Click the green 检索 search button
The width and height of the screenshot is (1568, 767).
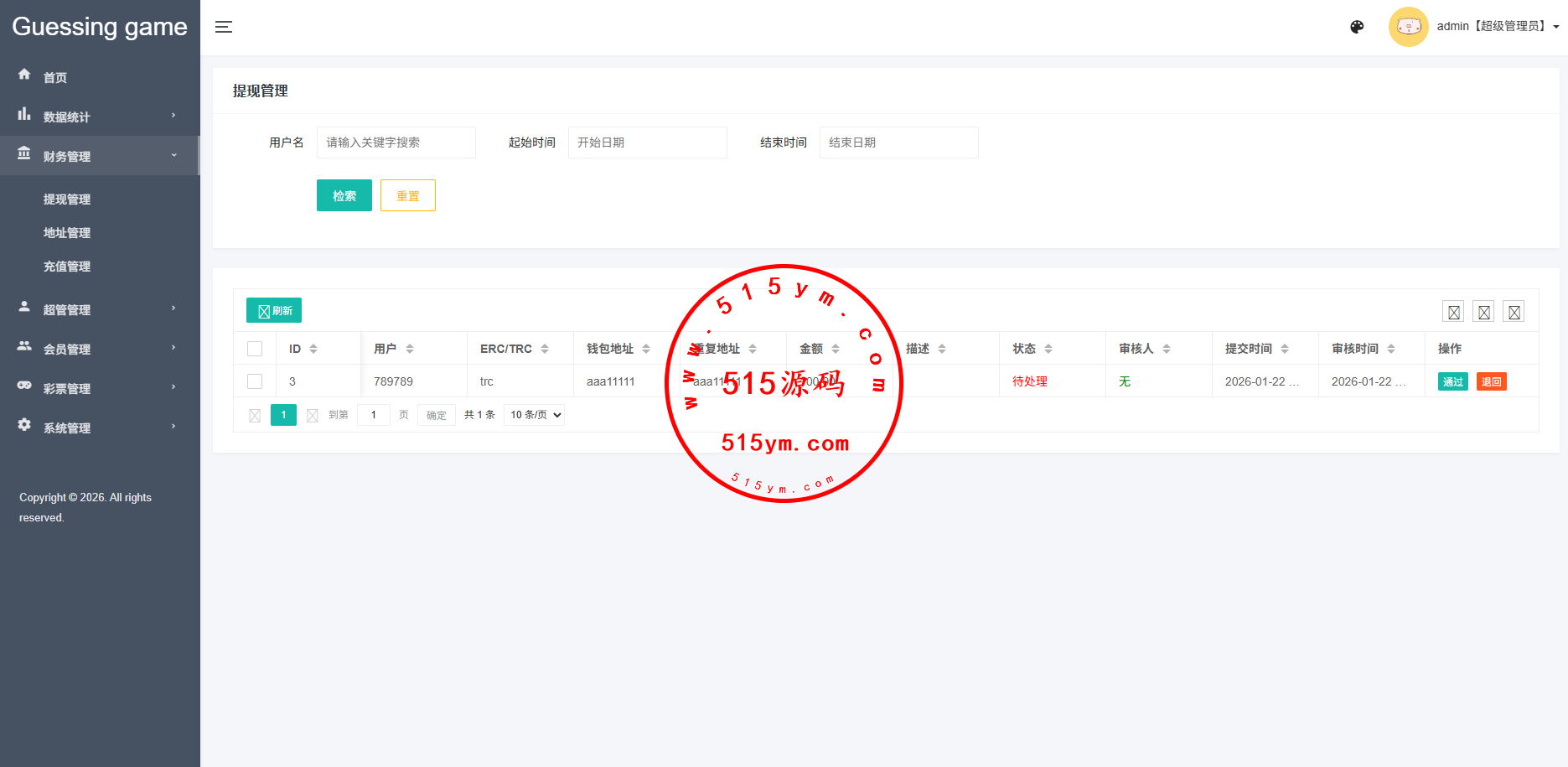point(344,195)
